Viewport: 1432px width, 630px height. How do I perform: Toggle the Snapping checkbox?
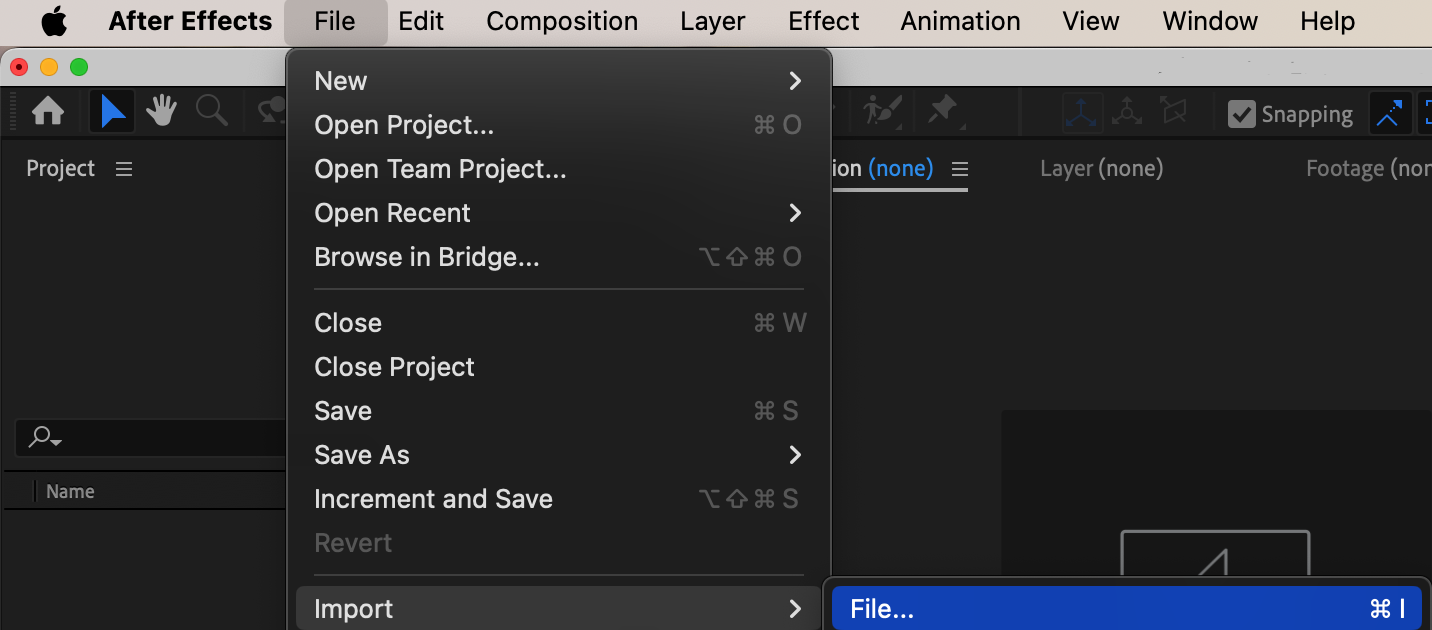pyautogui.click(x=1241, y=114)
